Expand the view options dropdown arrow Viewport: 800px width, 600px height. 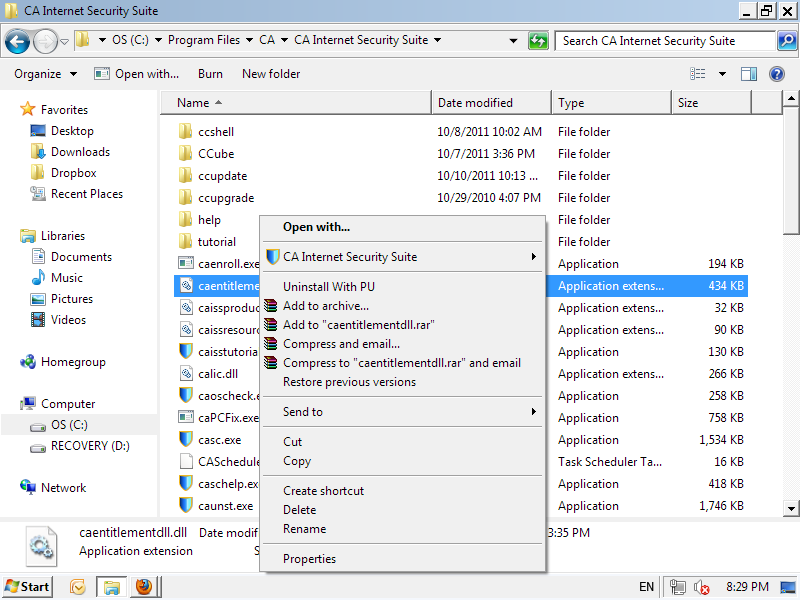pyautogui.click(x=722, y=74)
